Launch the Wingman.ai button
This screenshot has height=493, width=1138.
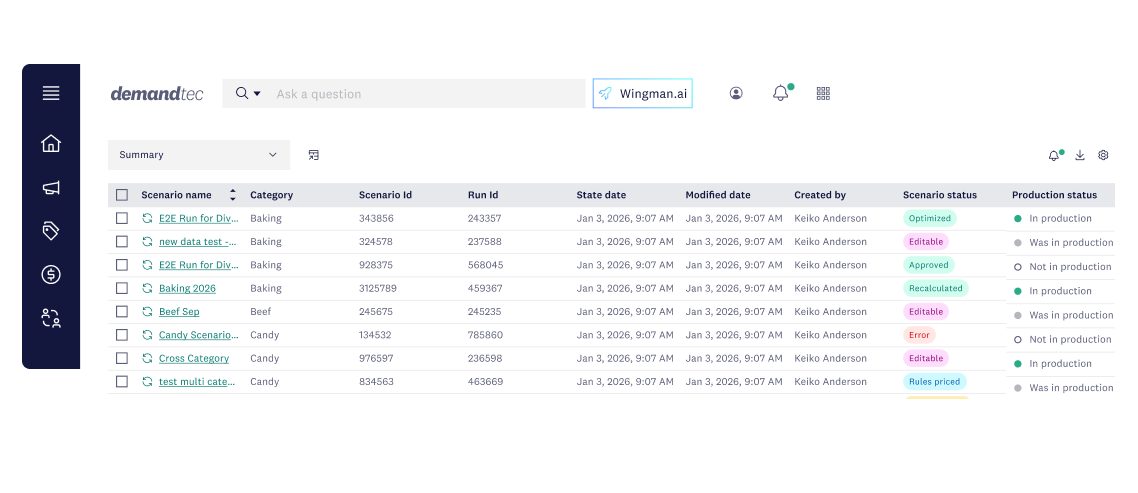pyautogui.click(x=642, y=94)
